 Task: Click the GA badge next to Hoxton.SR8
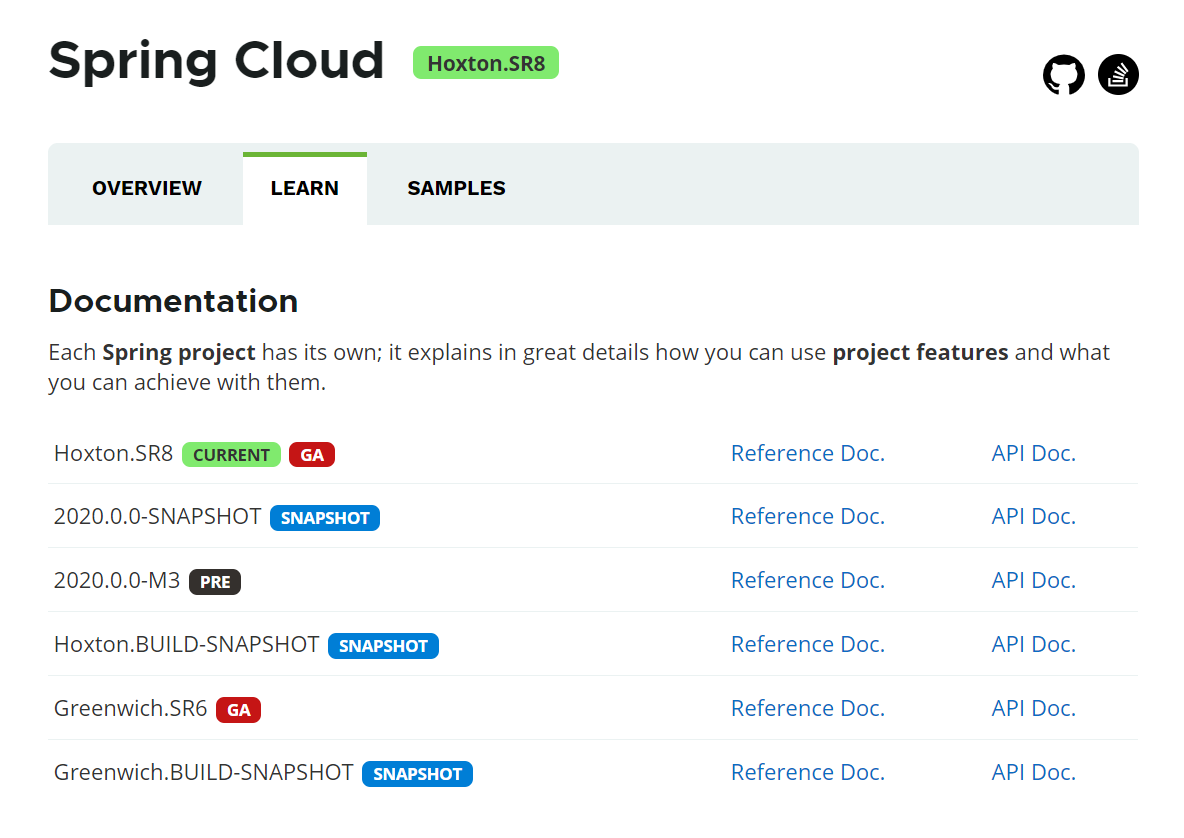tap(312, 454)
